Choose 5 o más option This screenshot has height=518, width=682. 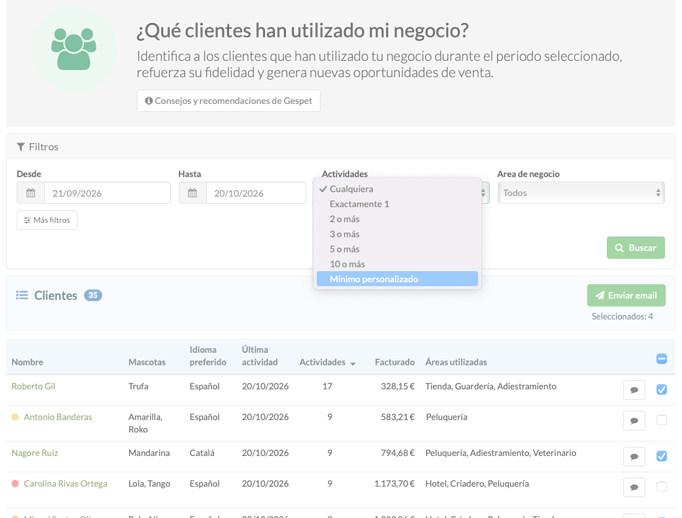(397, 249)
